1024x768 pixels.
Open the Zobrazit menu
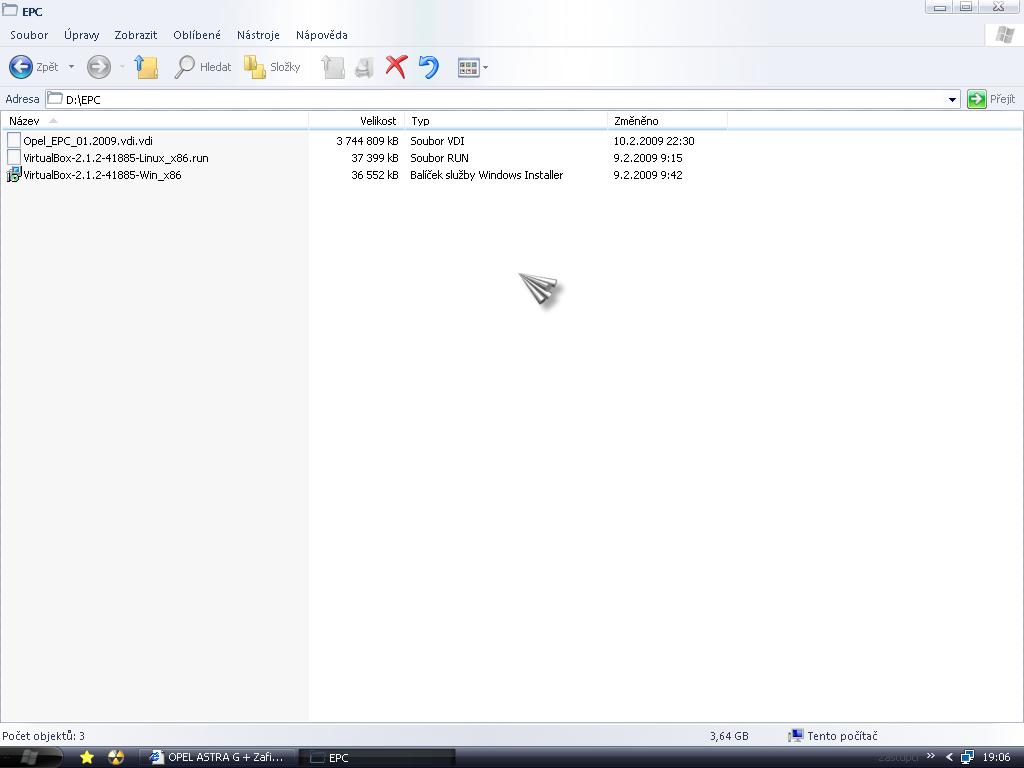point(136,35)
